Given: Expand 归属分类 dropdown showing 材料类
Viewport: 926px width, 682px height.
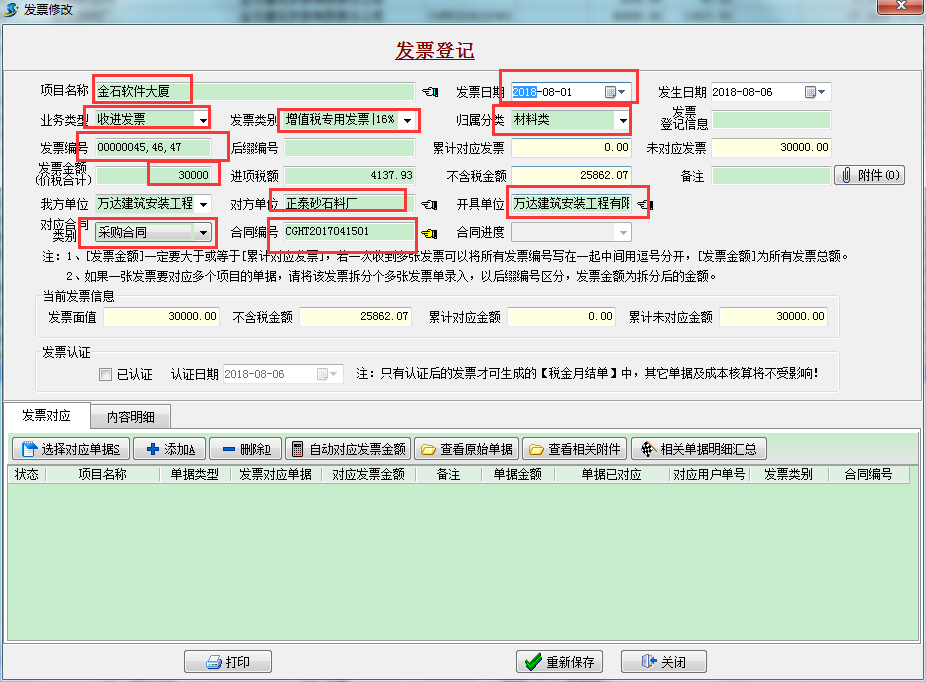Looking at the screenshot, I should point(622,120).
